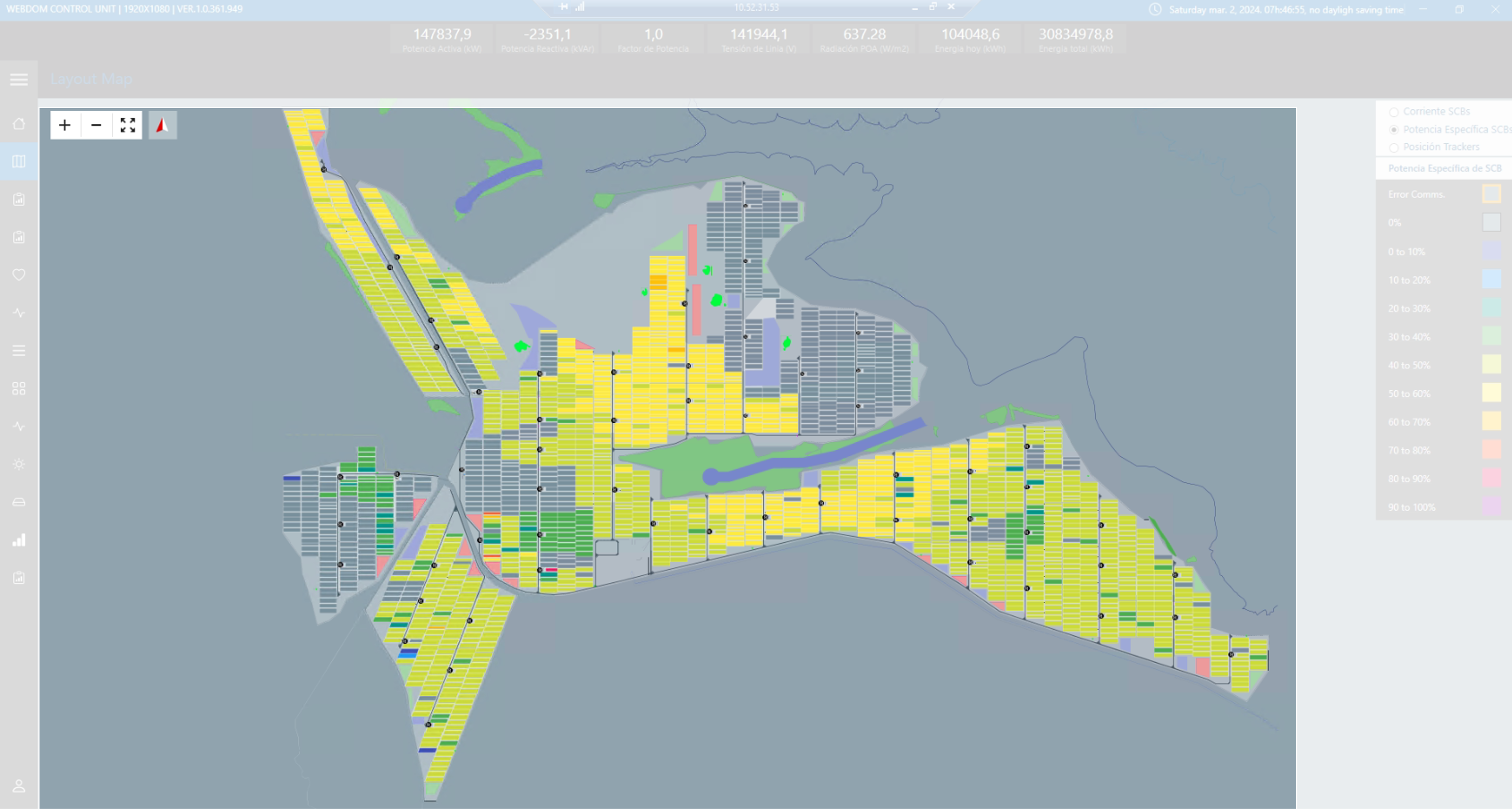Click the Tensión de Línea value 141944,1

[758, 35]
